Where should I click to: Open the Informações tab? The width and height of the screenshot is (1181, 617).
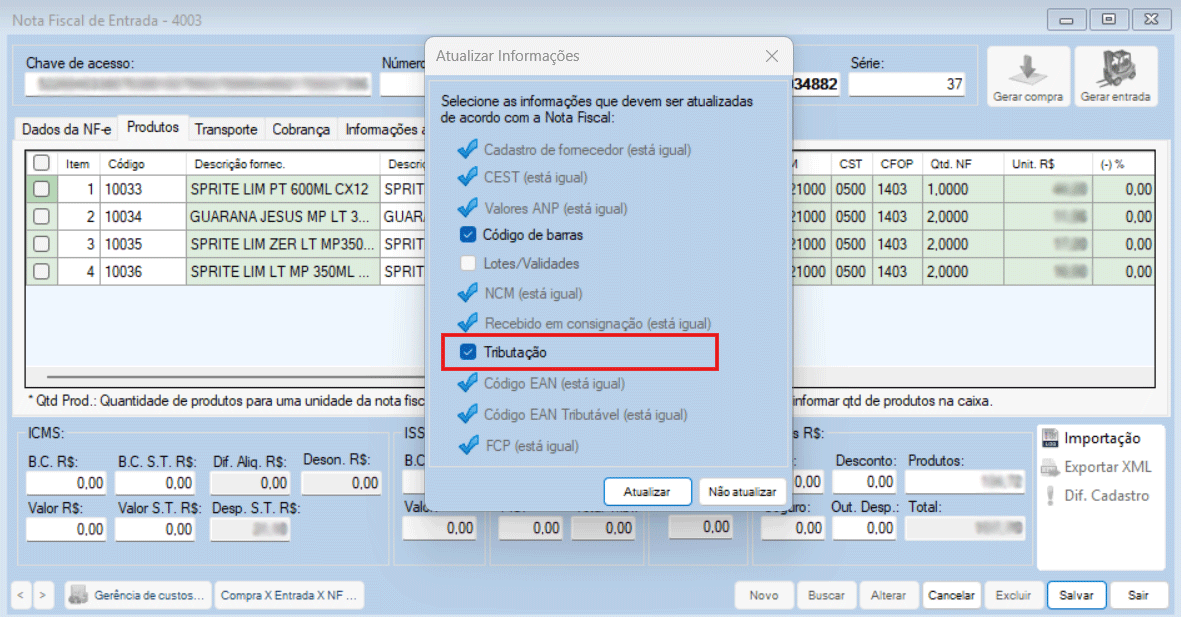point(381,130)
